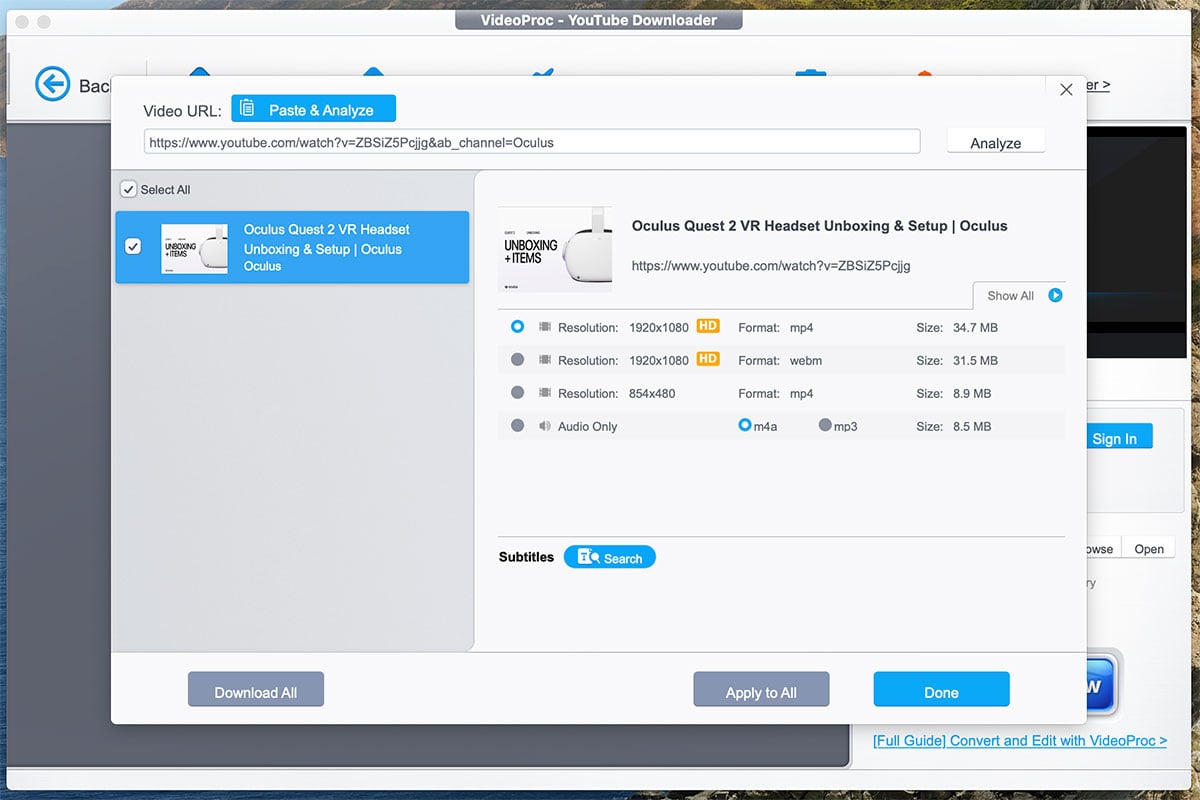The image size is (1200, 800).
Task: Click the video thumbnail in the list item
Action: (194, 248)
